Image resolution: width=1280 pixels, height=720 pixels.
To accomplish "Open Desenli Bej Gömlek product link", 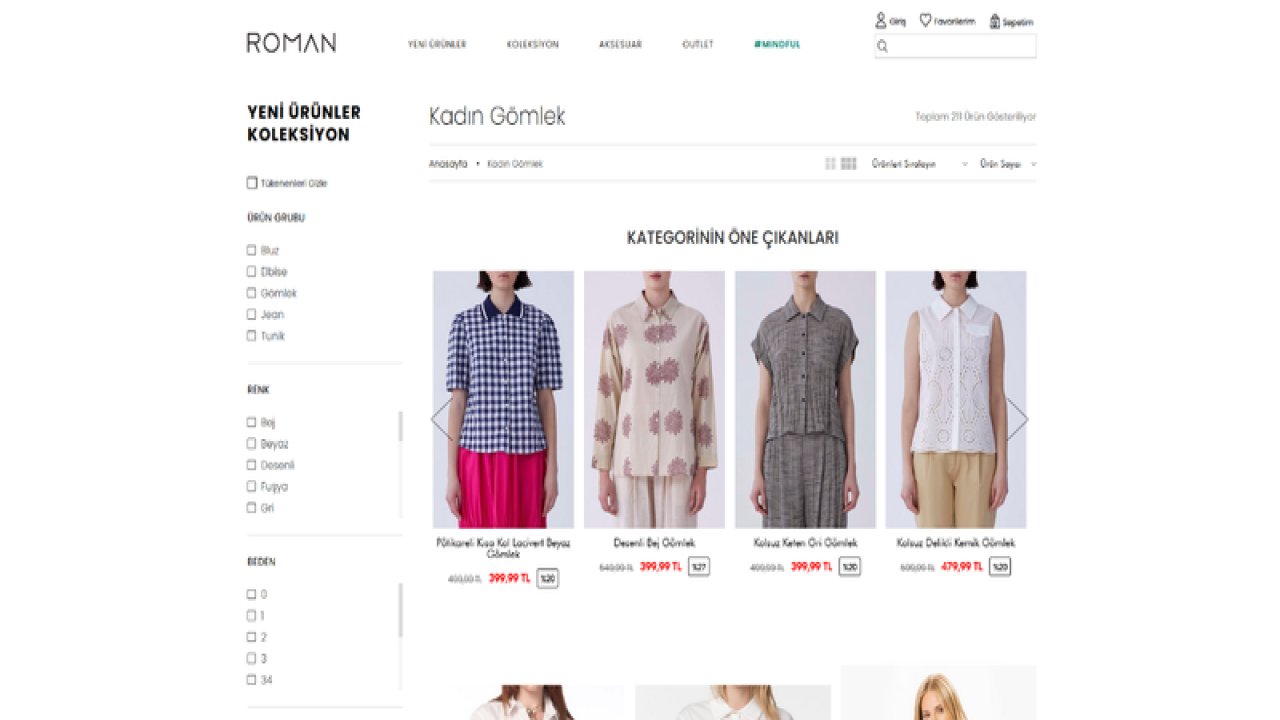I will pos(654,543).
